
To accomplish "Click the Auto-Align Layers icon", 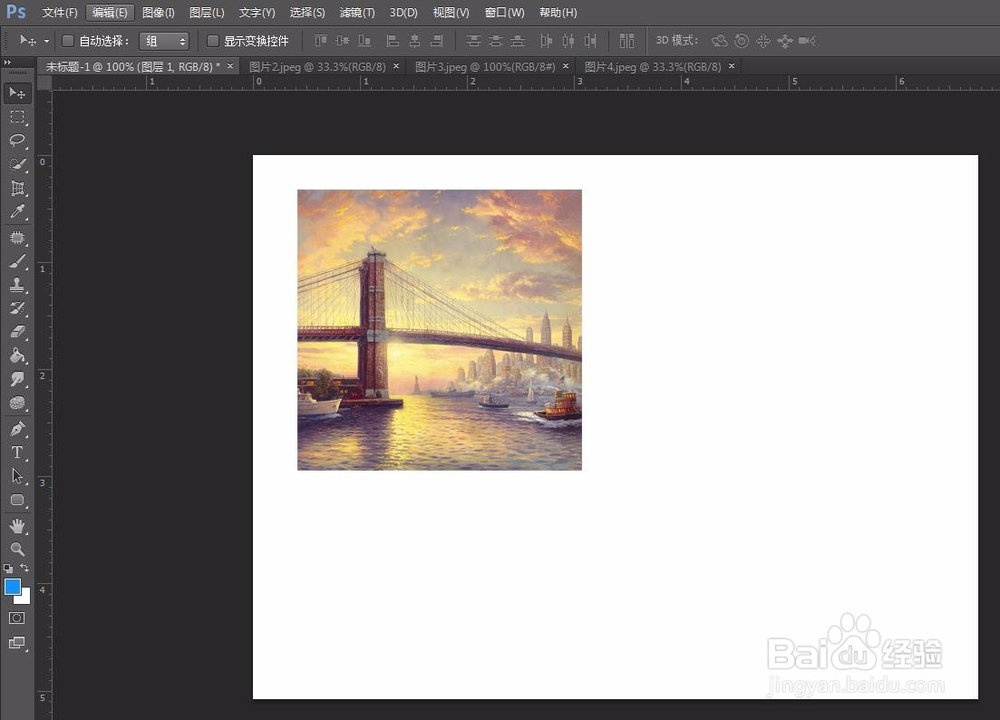I will pos(627,41).
